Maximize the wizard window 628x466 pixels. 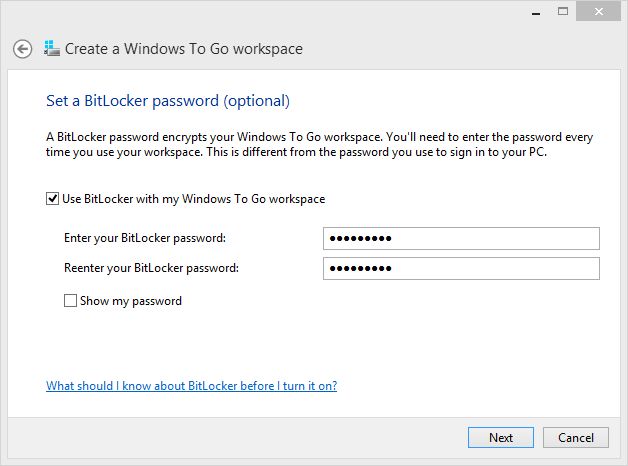pyautogui.click(x=563, y=11)
